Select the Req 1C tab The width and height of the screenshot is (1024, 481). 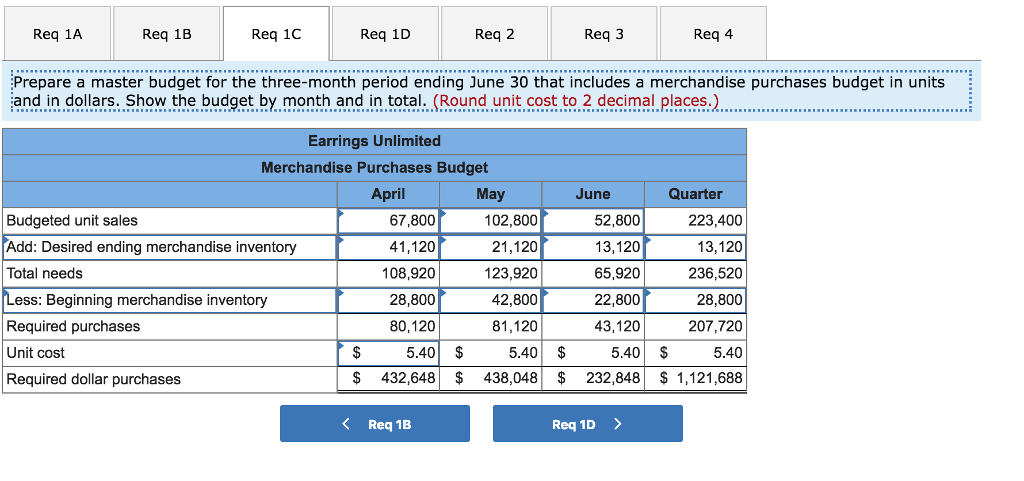coord(276,34)
